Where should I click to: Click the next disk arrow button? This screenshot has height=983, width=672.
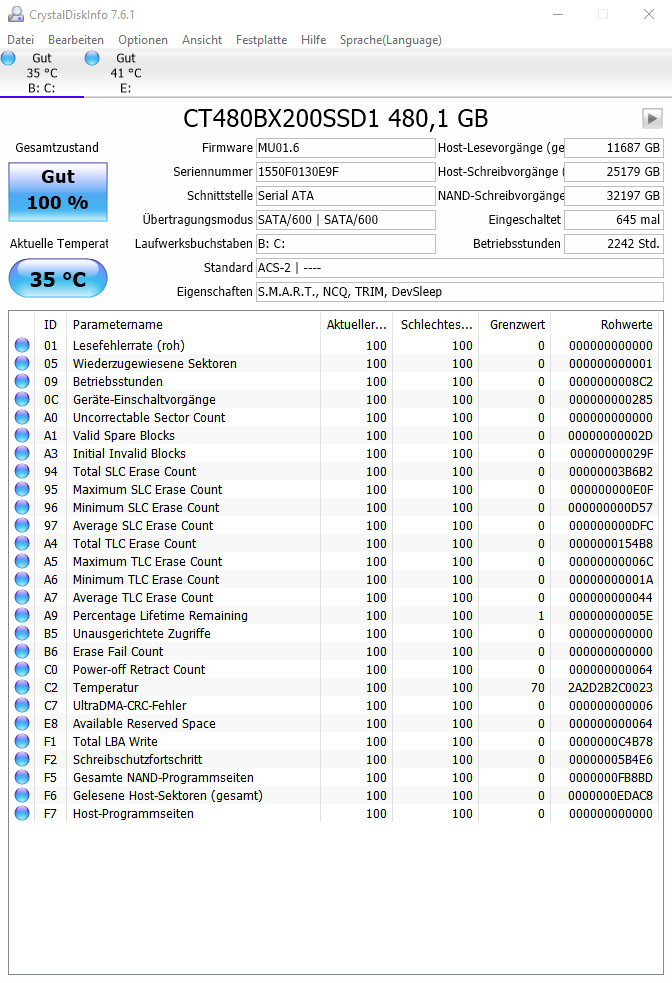tap(652, 118)
